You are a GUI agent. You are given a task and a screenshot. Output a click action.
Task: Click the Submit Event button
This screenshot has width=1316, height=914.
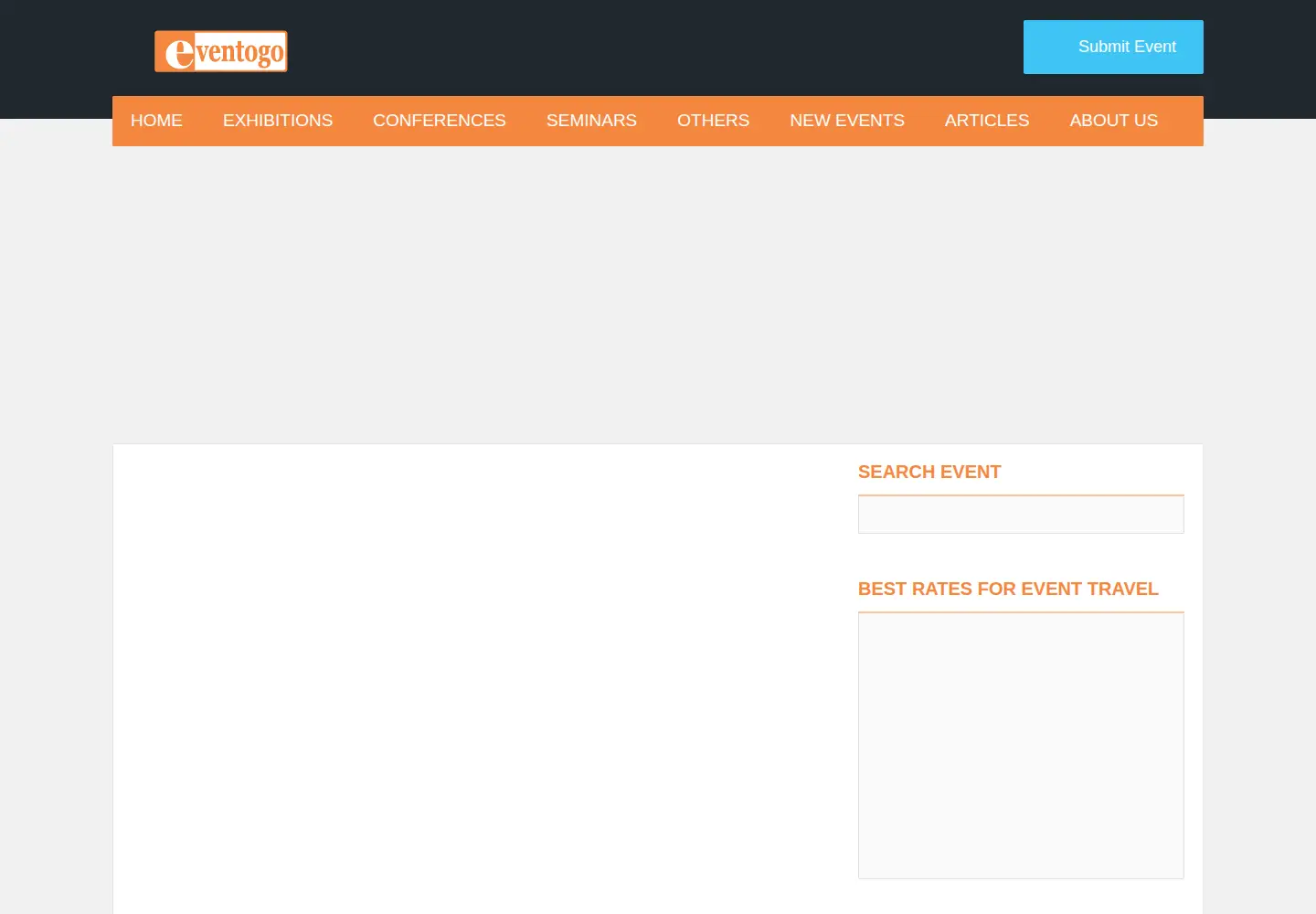1113,47
